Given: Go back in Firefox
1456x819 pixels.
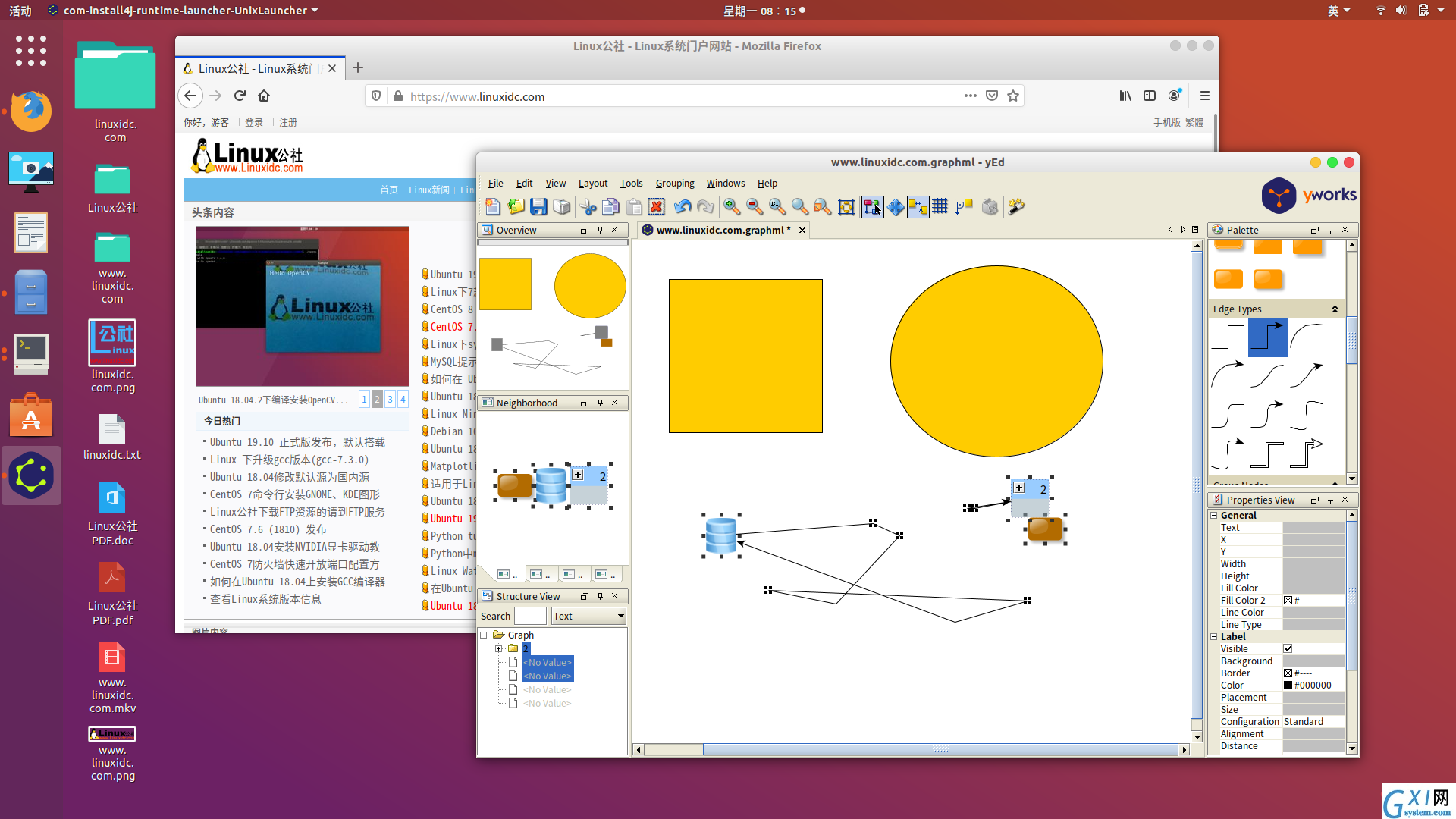Looking at the screenshot, I should click(x=190, y=96).
